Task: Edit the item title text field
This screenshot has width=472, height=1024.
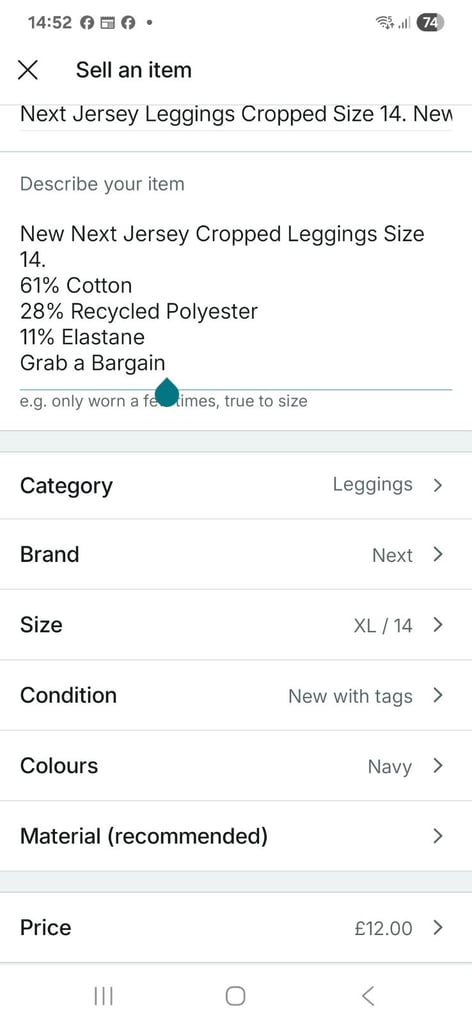Action: click(236, 115)
